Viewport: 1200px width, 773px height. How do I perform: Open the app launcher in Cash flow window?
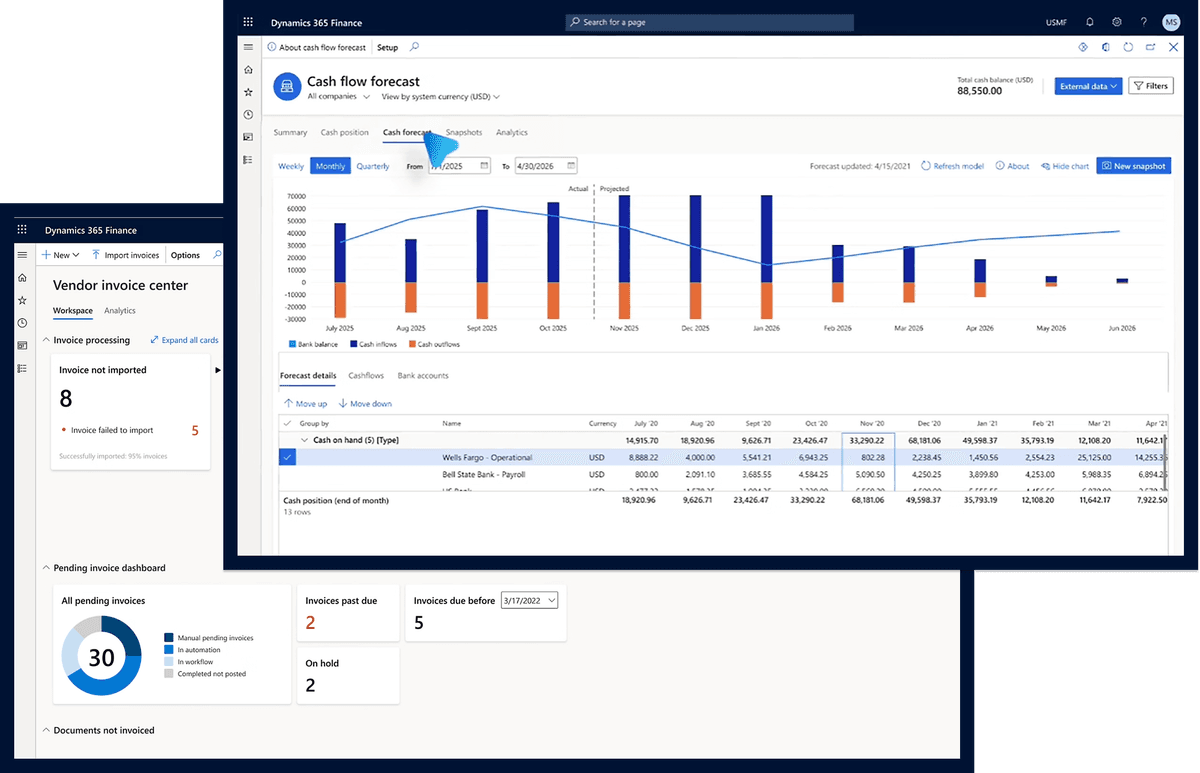[248, 22]
